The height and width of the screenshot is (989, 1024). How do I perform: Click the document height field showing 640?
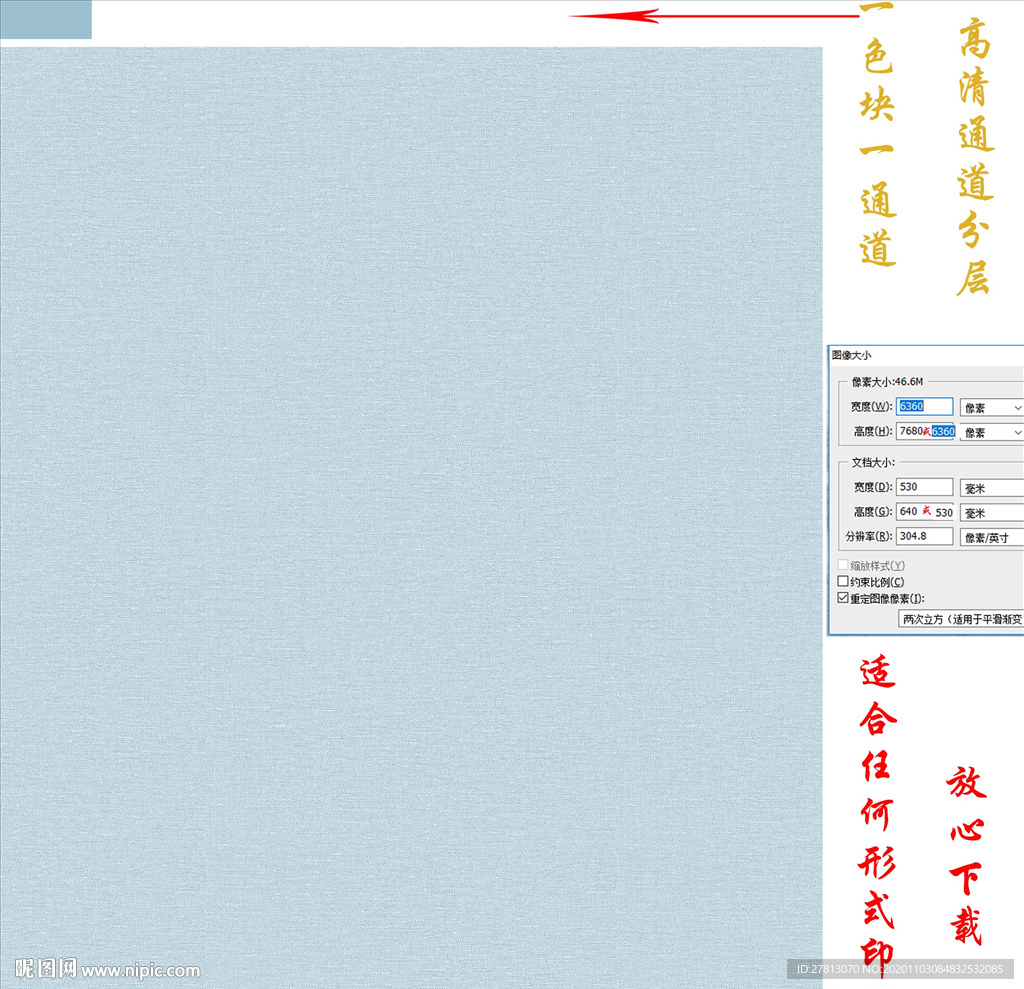point(925,511)
